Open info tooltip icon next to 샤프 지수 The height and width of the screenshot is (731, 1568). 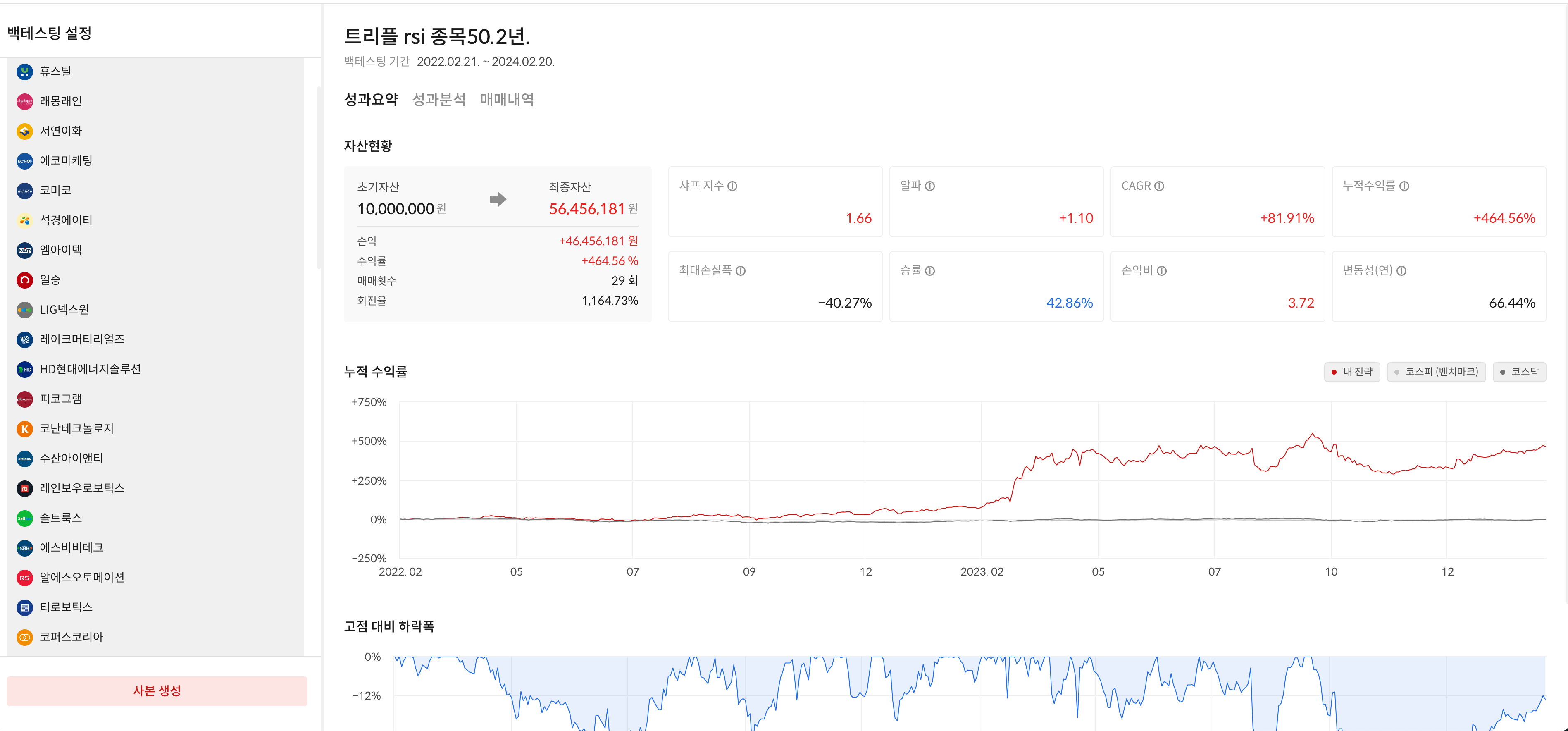pyautogui.click(x=732, y=186)
